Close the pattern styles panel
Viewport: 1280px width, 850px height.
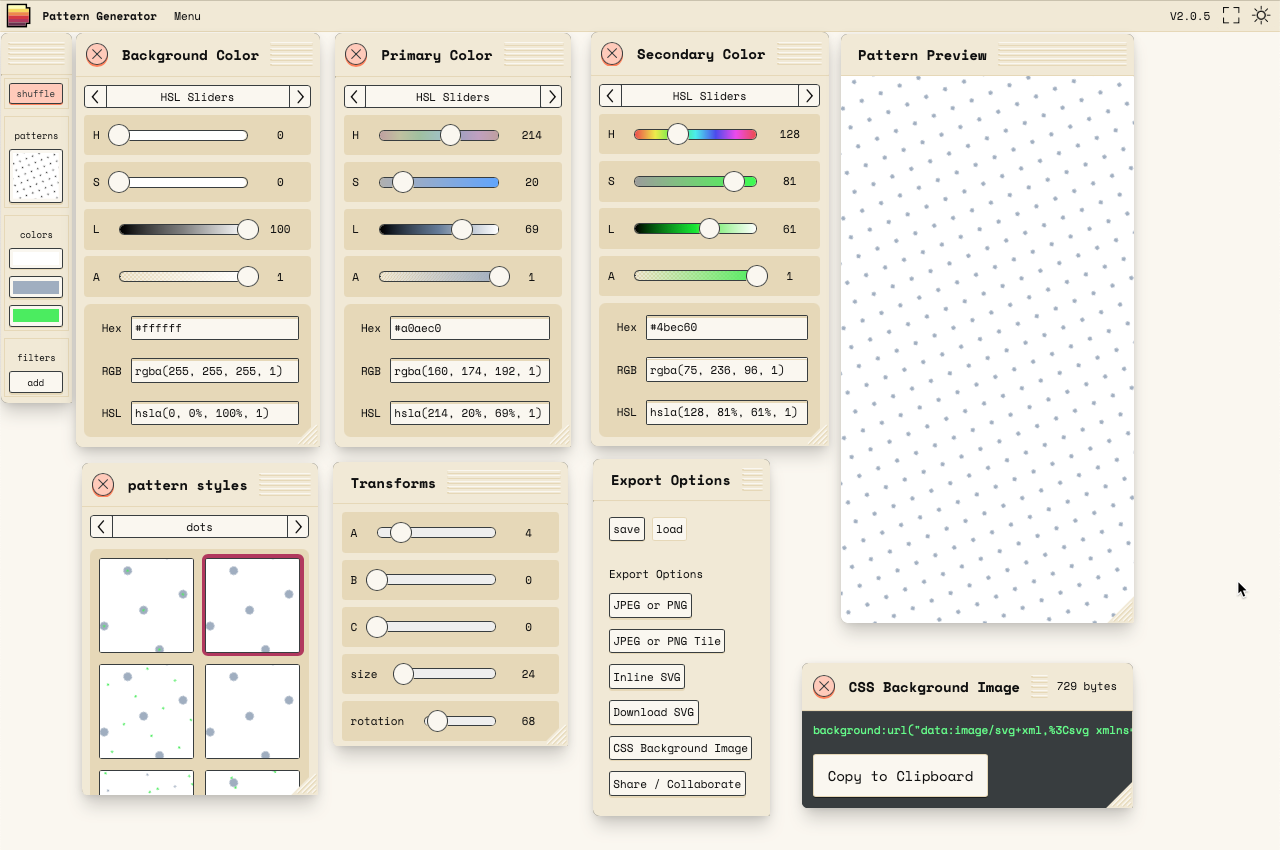tap(103, 485)
